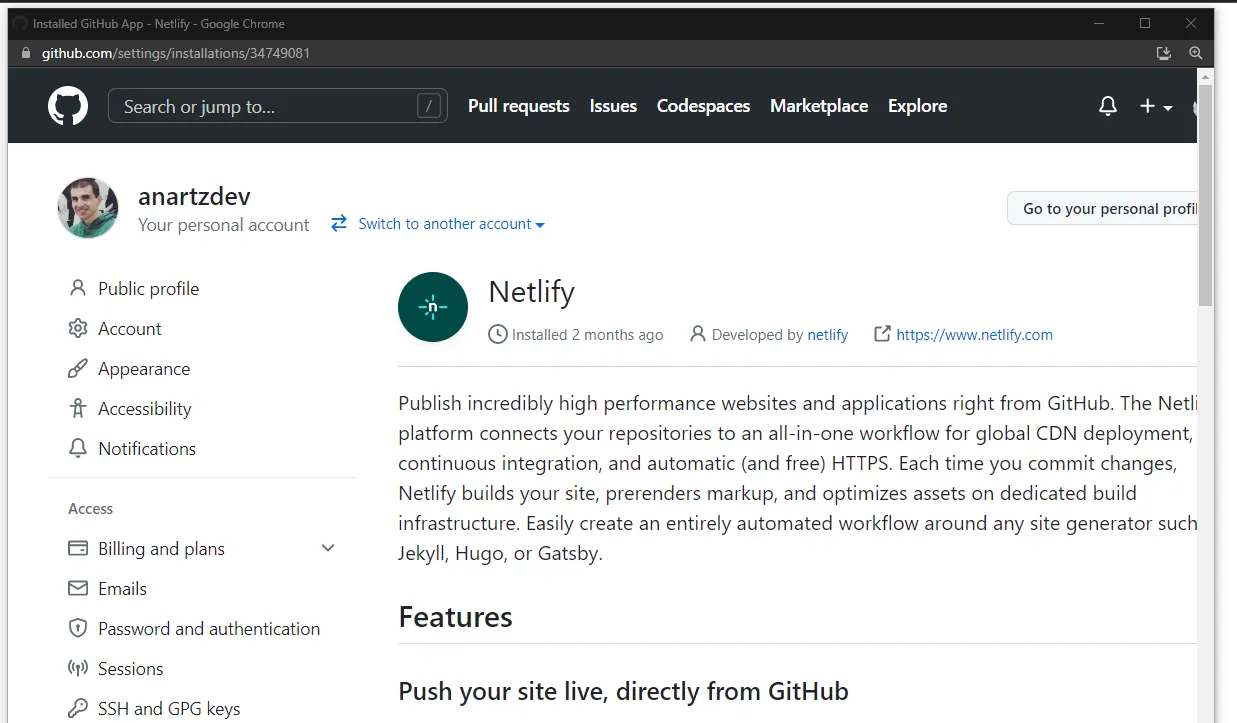Click the key icon beside SSH and GPG keys
1237x723 pixels.
[77, 708]
